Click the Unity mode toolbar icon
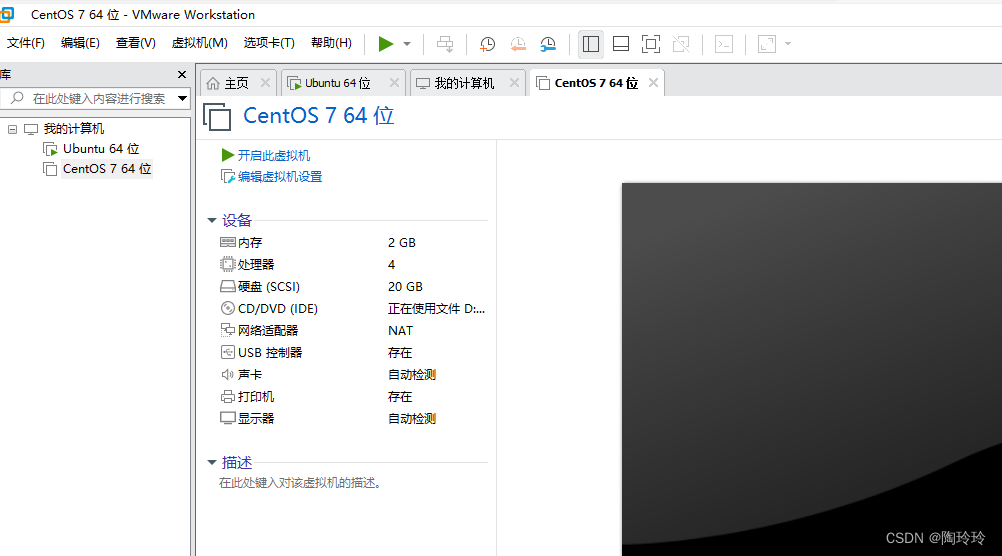Screen dimensions: 1002x556 pos(681,44)
